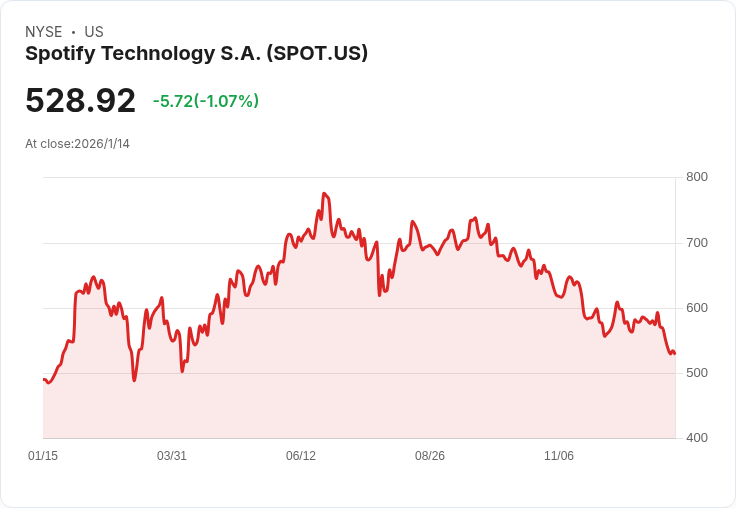The image size is (736, 508).
Task: Click the At close:2026/1/14 timestamp
Action: point(77,144)
